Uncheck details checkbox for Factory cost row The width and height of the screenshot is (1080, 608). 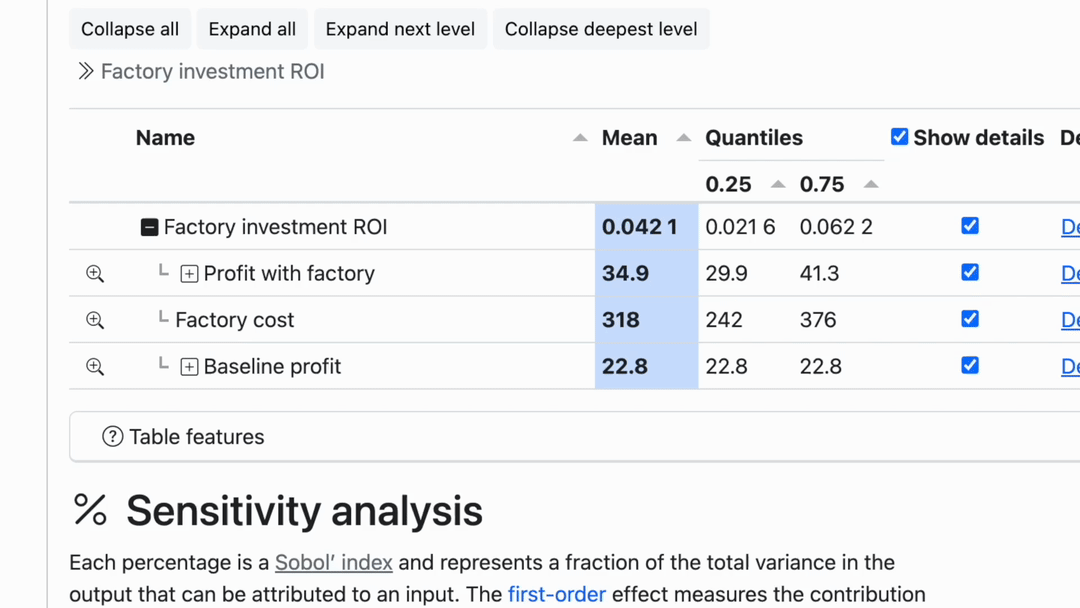[970, 319]
